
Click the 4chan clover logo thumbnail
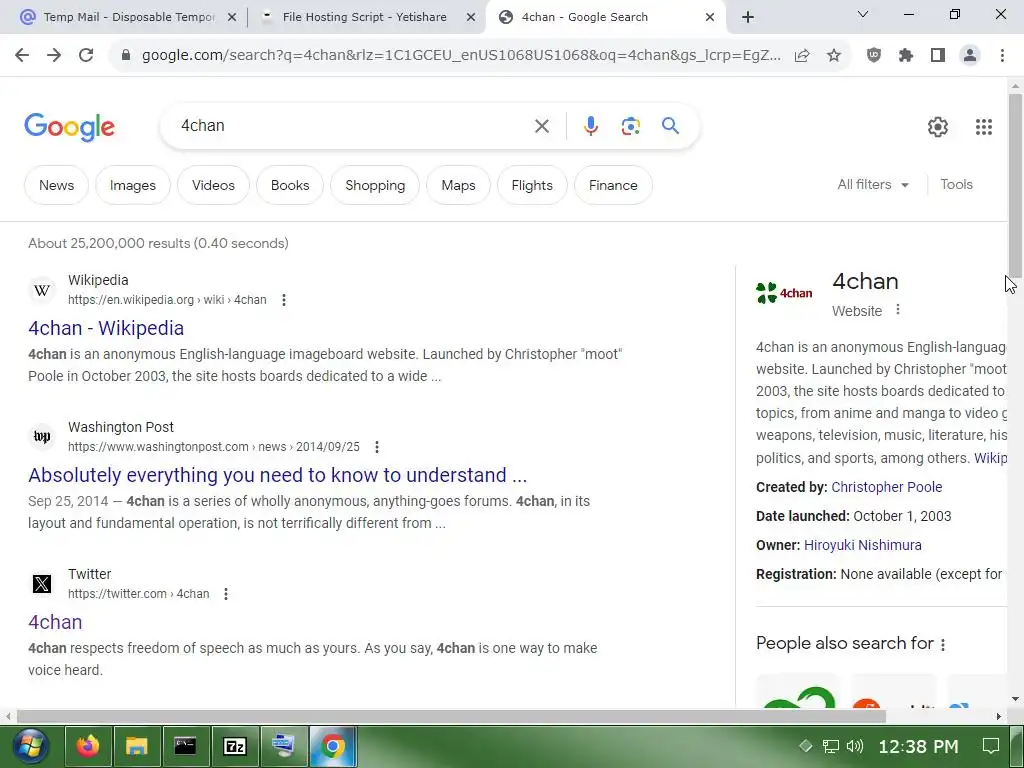[x=784, y=293]
